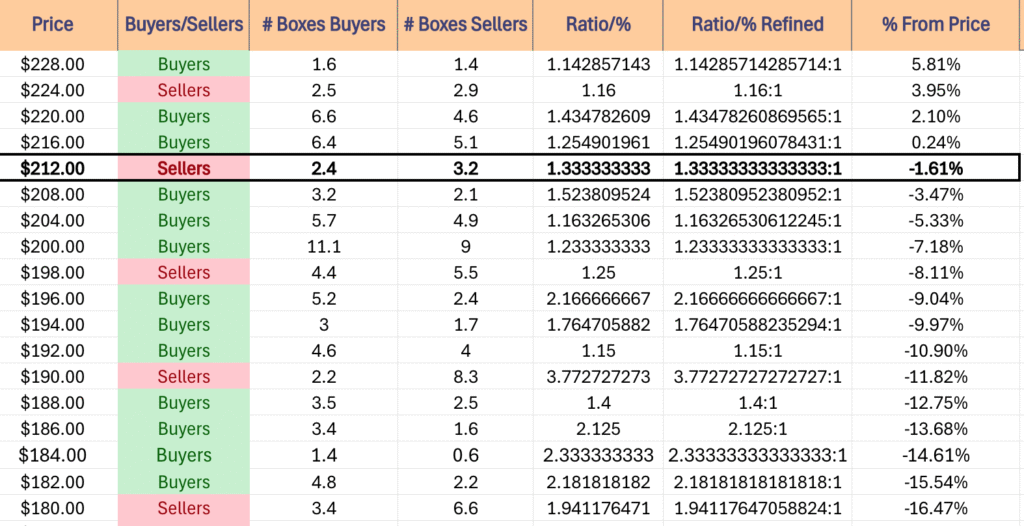Image resolution: width=1024 pixels, height=526 pixels.
Task: Select the # Boxes Sellers header cell
Action: tap(465, 25)
